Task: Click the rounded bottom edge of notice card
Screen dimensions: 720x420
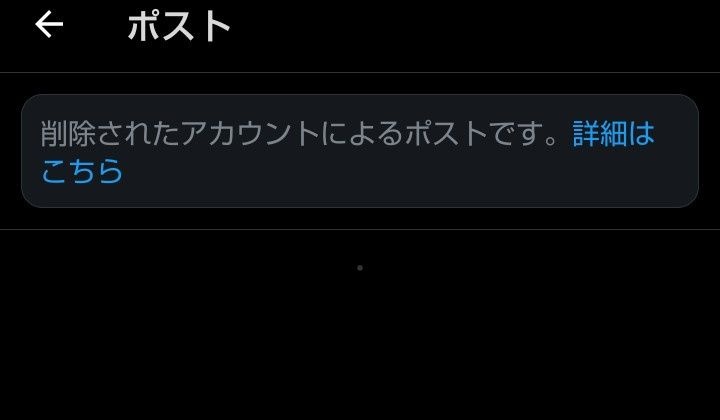Action: pos(360,207)
